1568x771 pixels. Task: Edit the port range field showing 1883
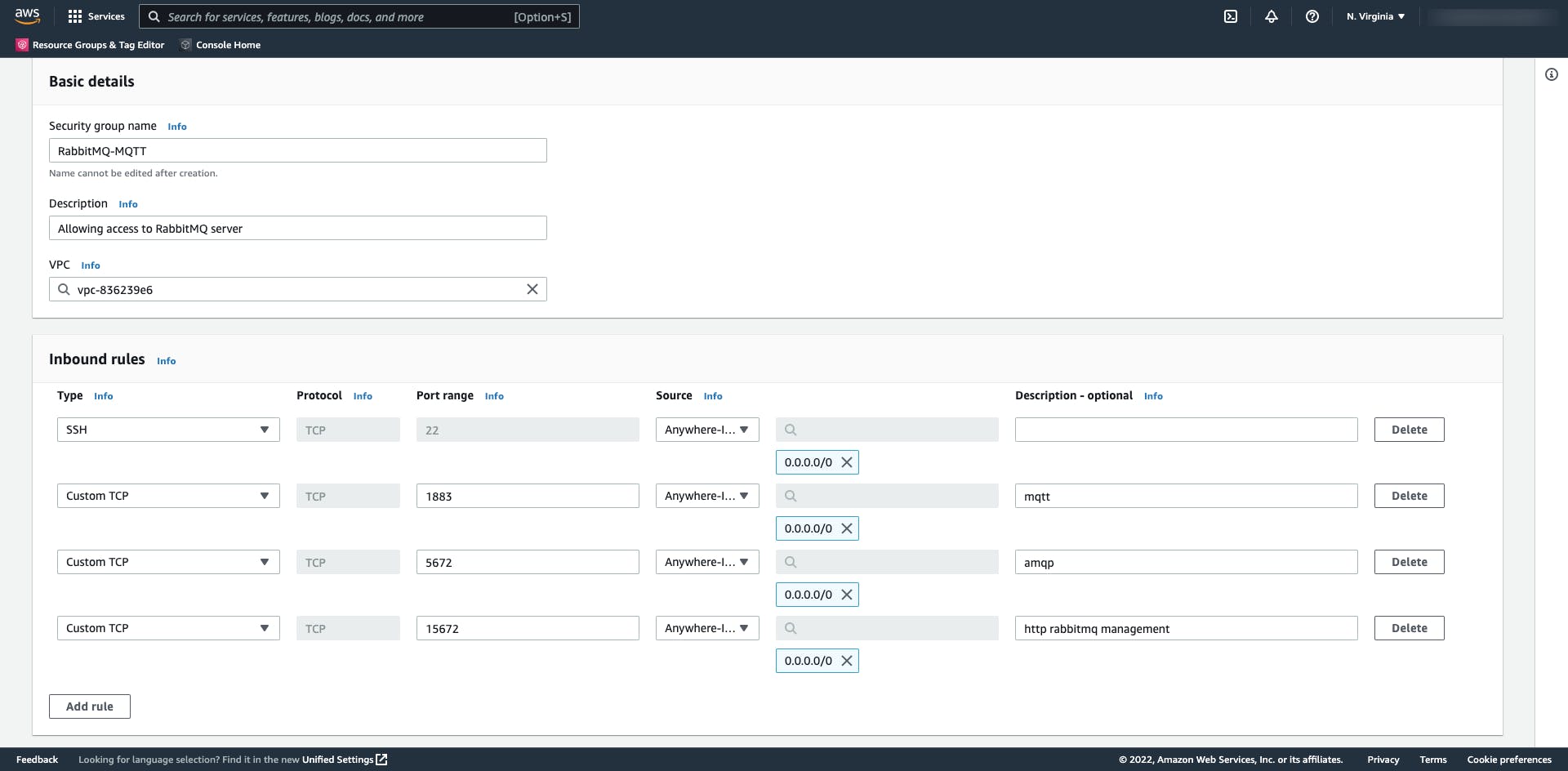(528, 496)
